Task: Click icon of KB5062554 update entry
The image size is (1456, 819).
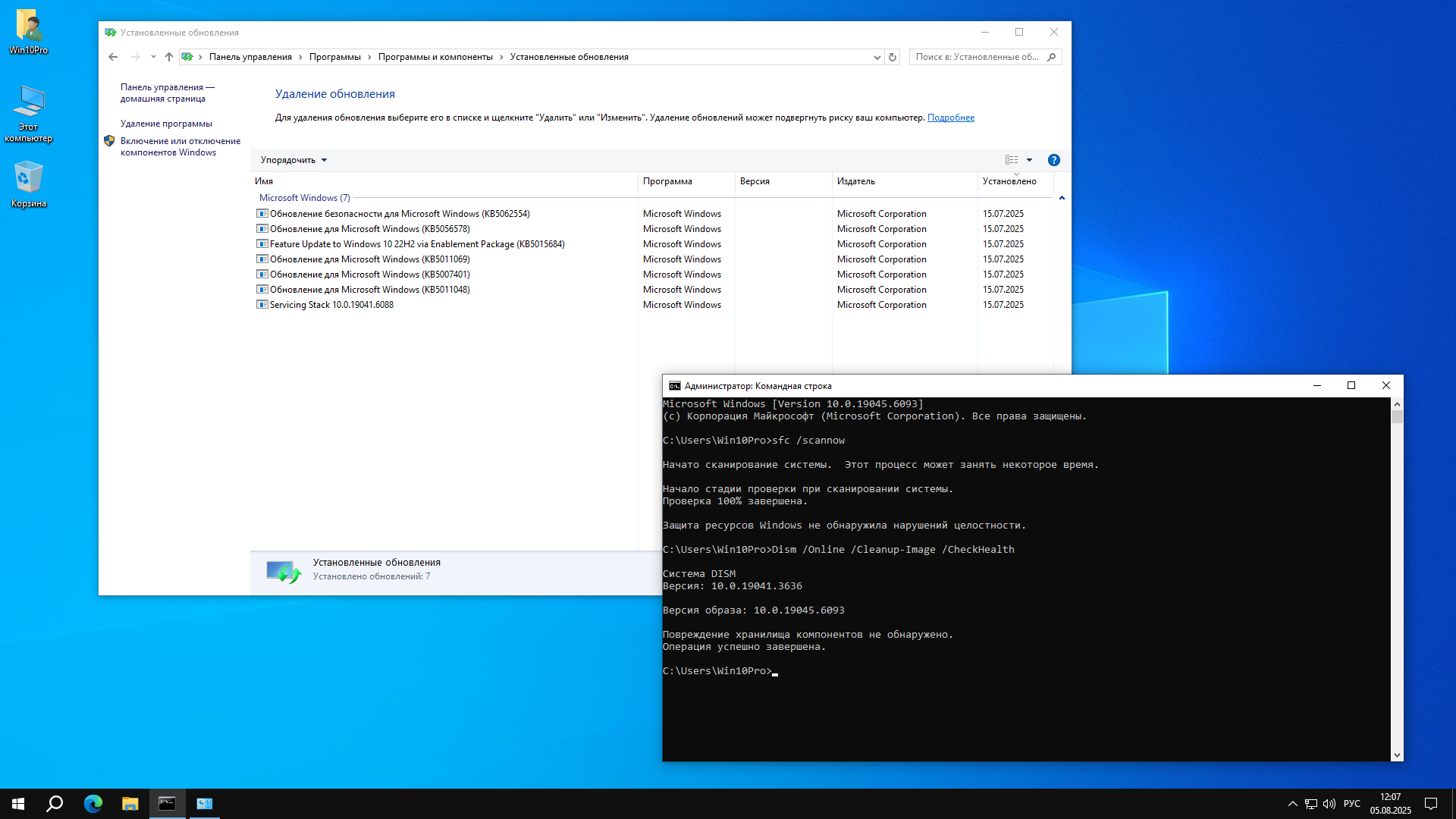Action: click(262, 214)
